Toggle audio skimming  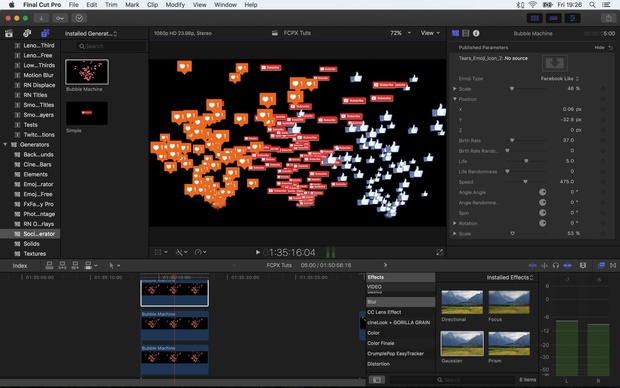544,265
